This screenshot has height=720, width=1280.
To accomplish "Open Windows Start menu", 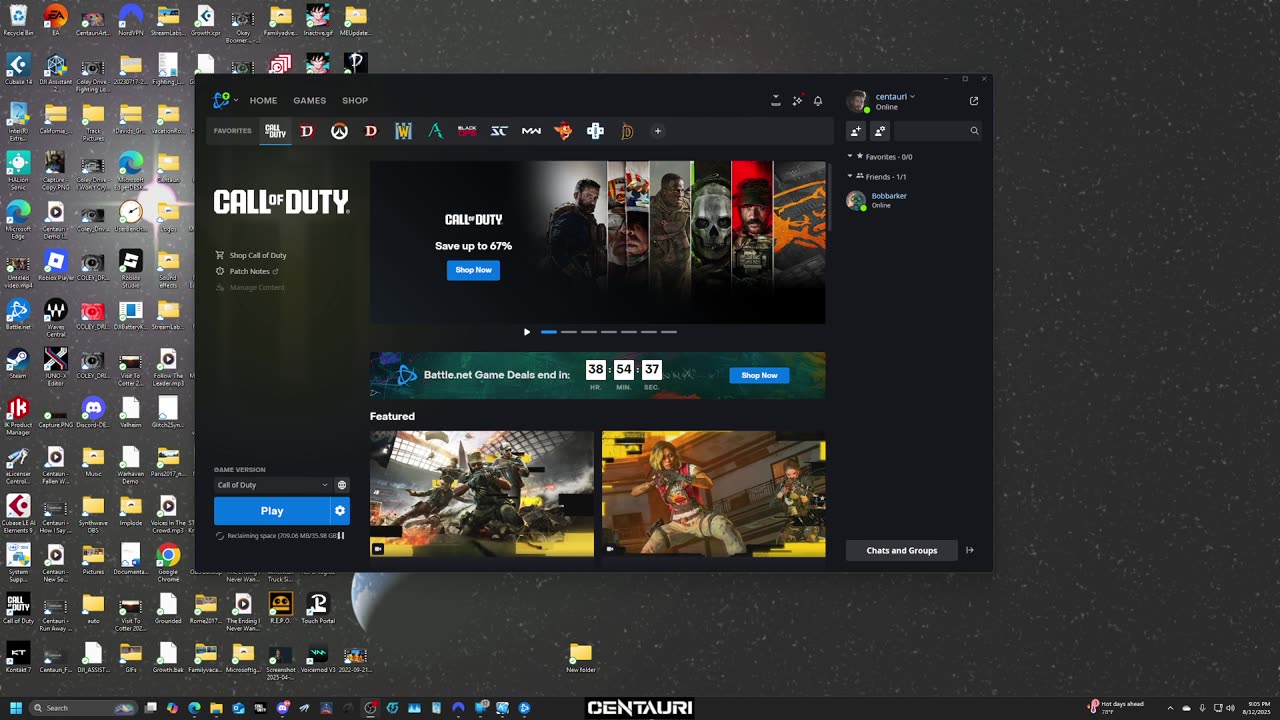I will click(x=15, y=708).
